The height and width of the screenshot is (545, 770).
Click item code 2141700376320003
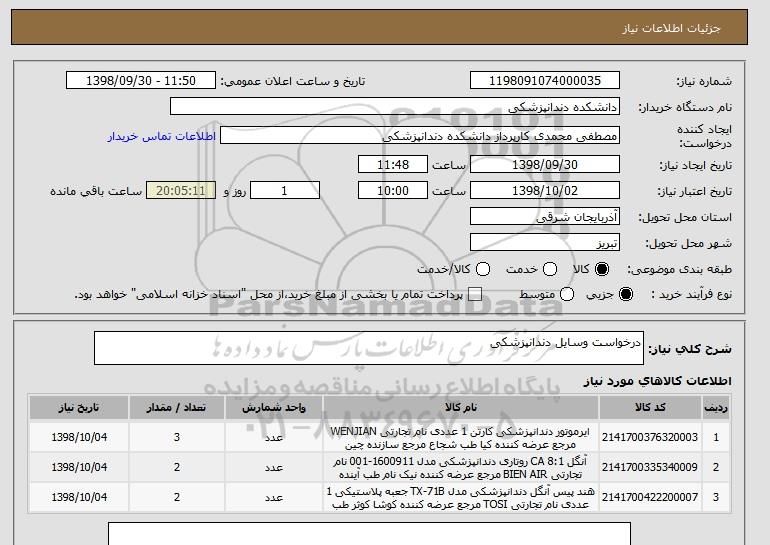[650, 437]
